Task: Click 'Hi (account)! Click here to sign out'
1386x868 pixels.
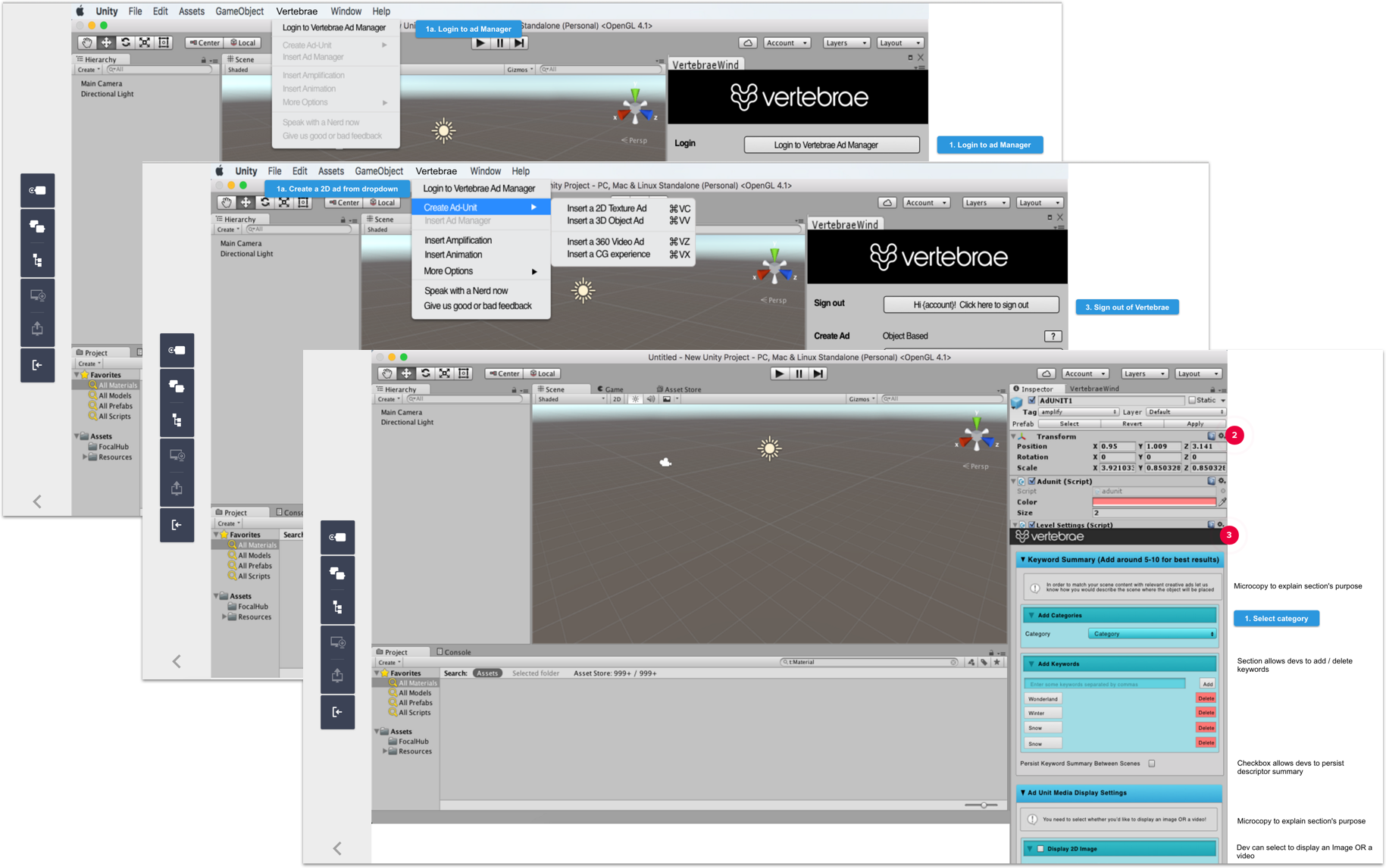Action: (971, 304)
